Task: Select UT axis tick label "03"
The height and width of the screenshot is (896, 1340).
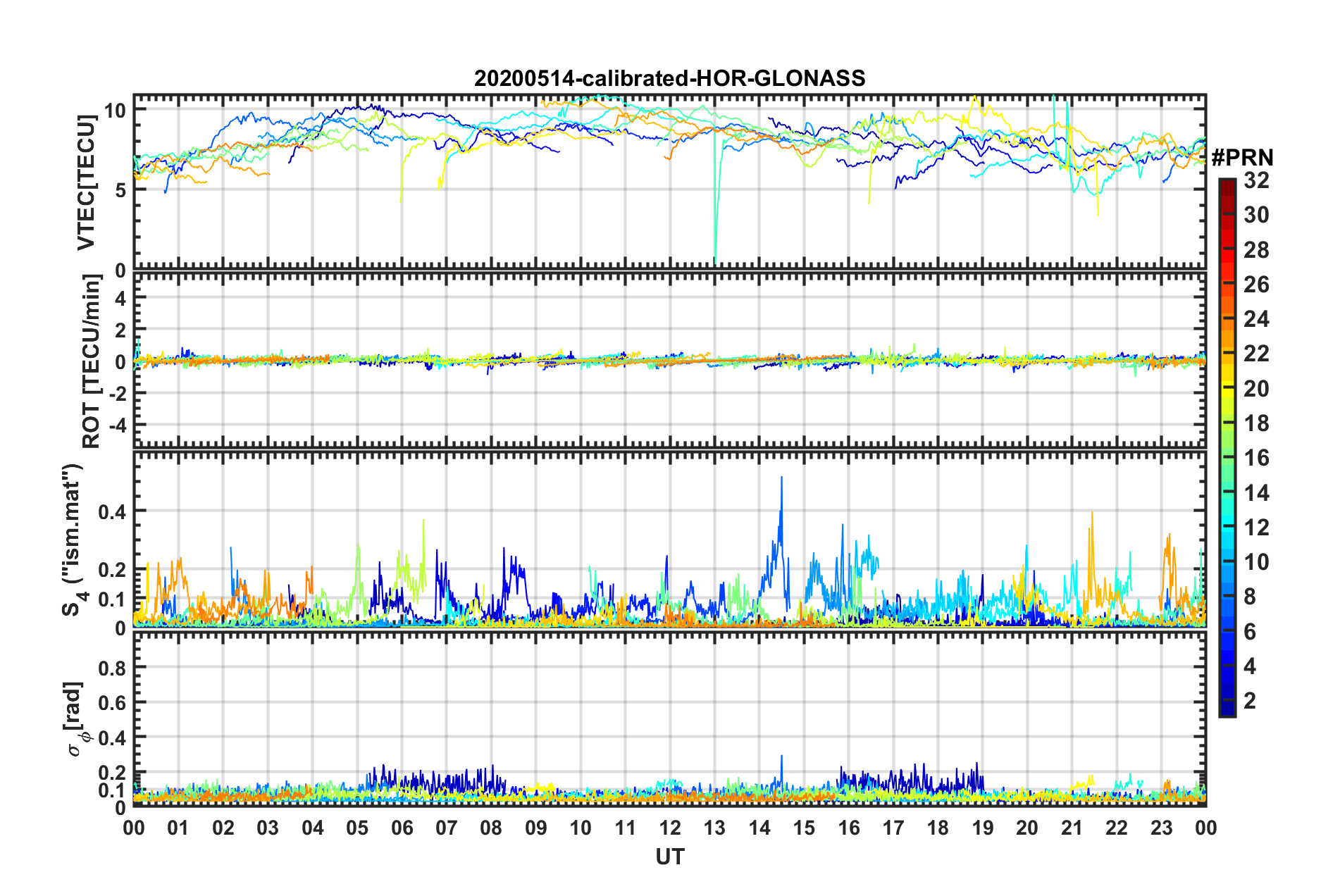Action: (x=268, y=828)
